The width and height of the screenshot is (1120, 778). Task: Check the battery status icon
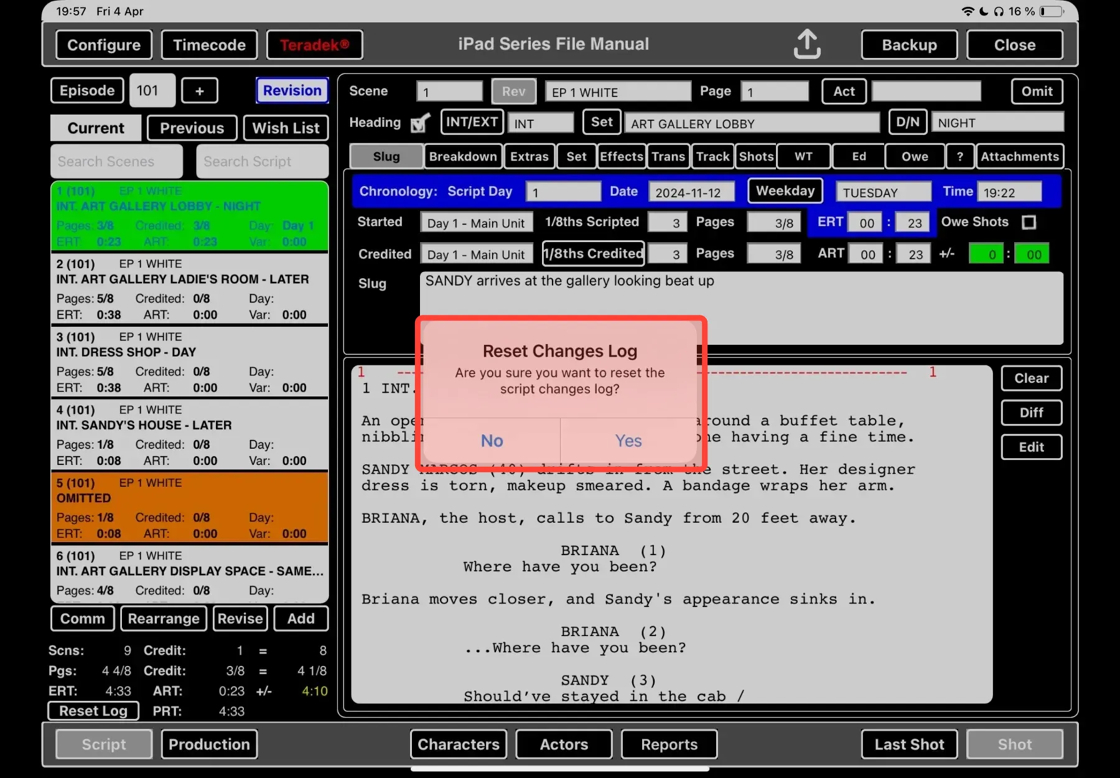(1051, 11)
